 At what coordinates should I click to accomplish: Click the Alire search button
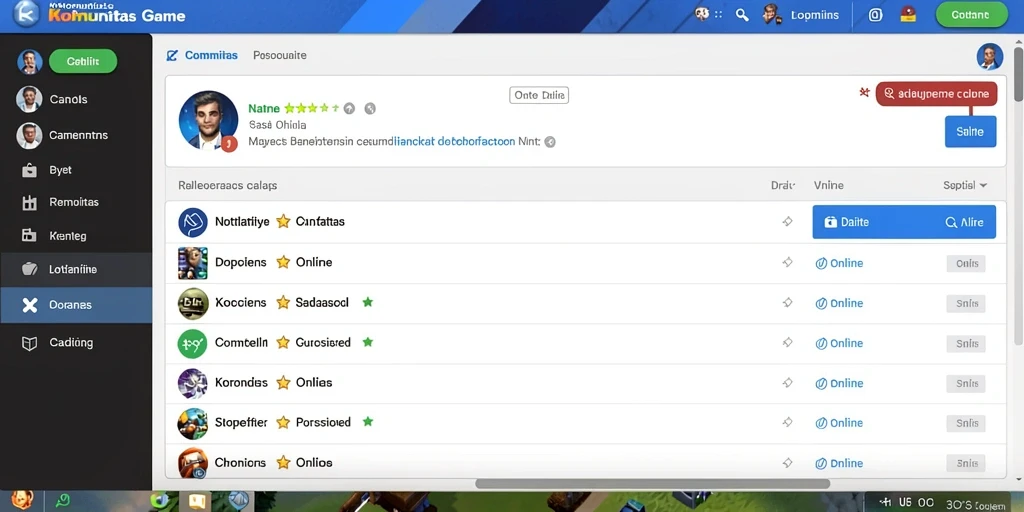pos(964,222)
